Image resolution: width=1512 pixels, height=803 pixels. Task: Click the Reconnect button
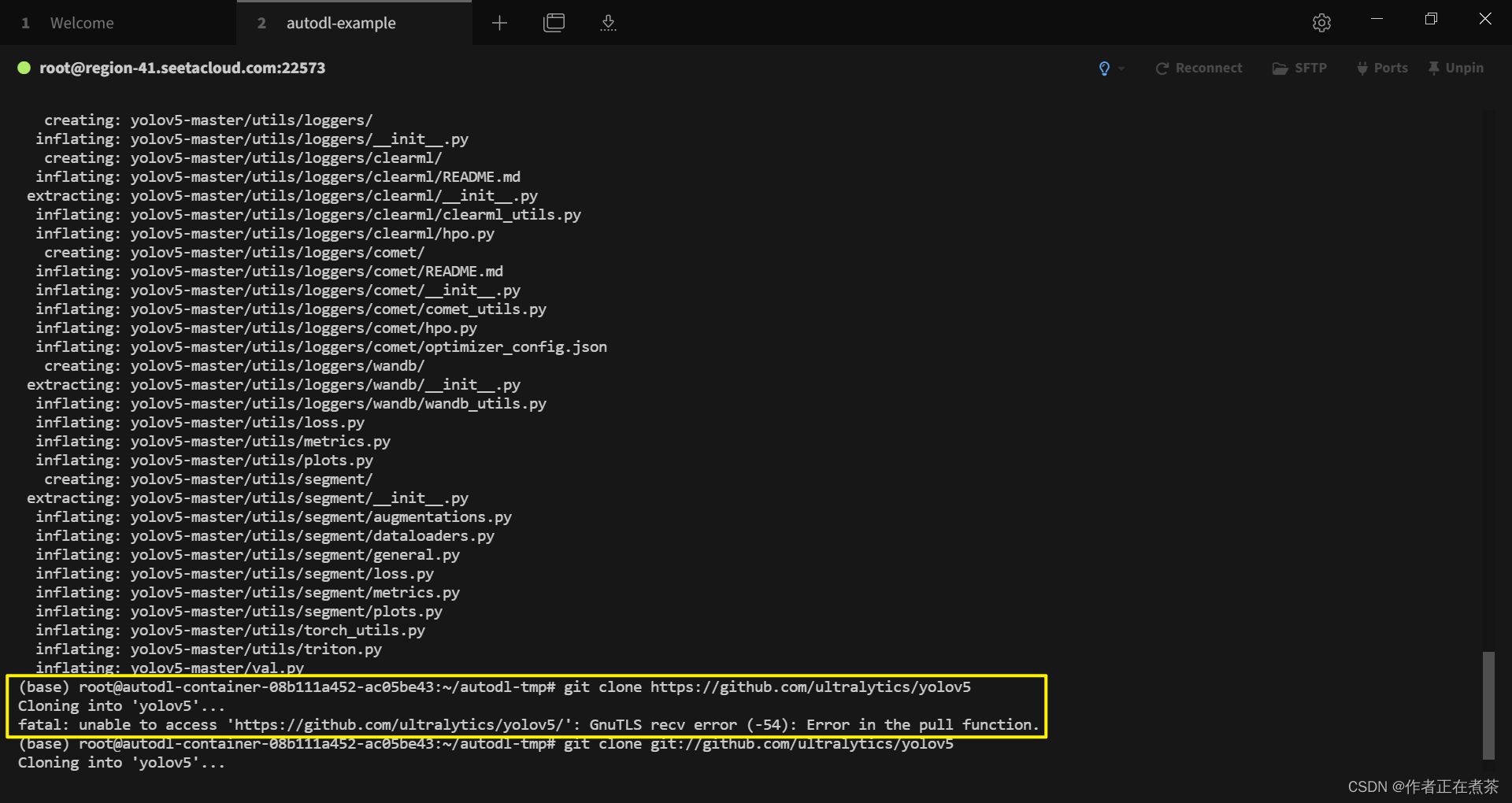coord(1199,68)
